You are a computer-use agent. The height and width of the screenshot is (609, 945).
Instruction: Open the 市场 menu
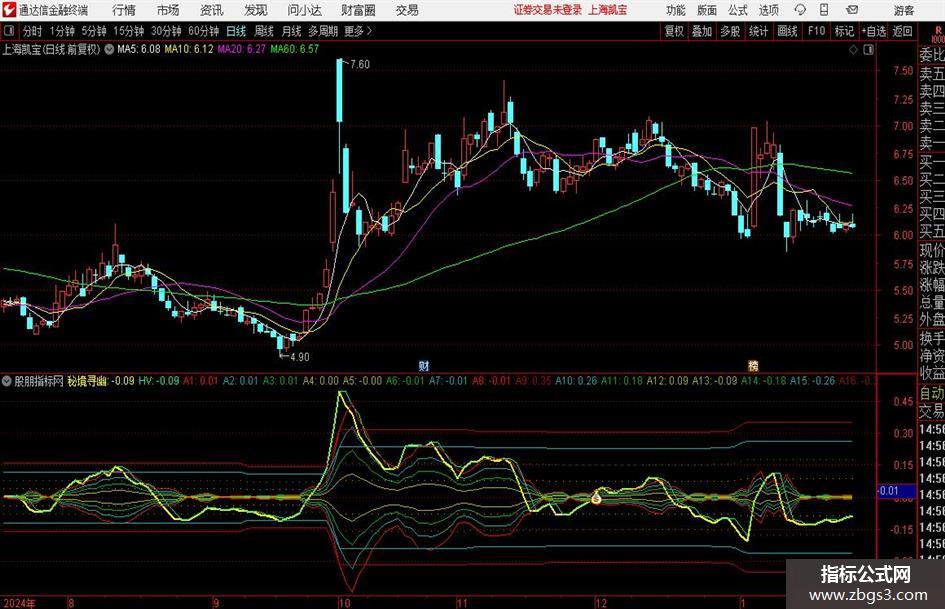click(168, 10)
